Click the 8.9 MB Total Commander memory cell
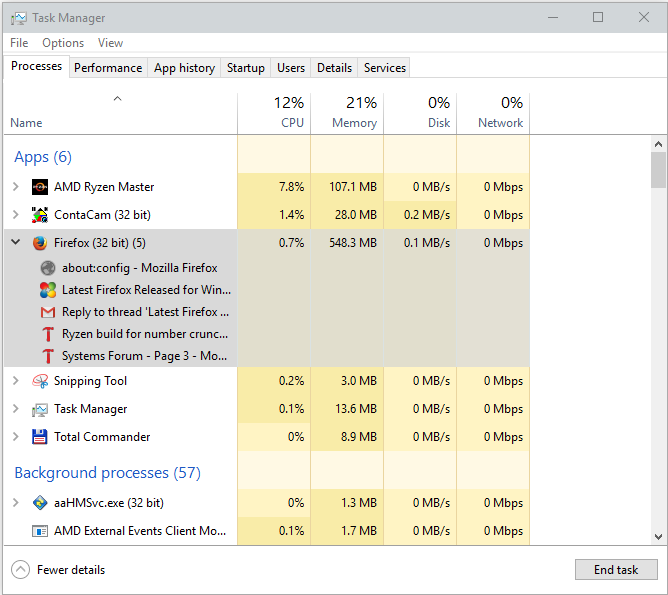The width and height of the screenshot is (668, 595). coord(347,437)
